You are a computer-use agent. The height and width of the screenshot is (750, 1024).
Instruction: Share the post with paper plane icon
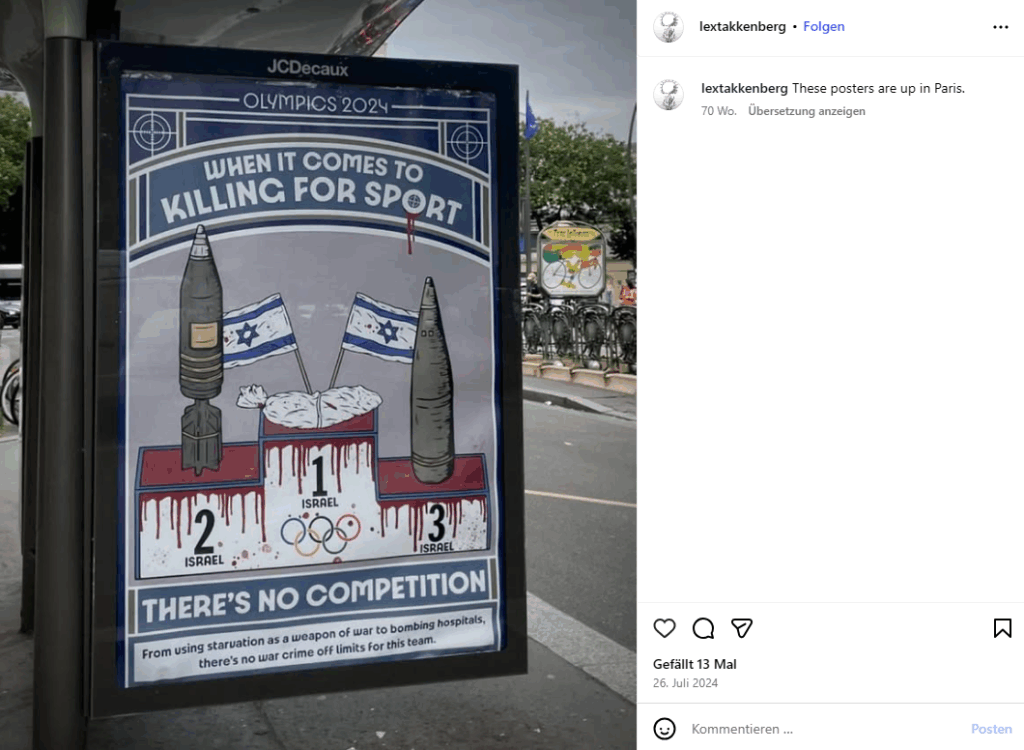[742, 628]
